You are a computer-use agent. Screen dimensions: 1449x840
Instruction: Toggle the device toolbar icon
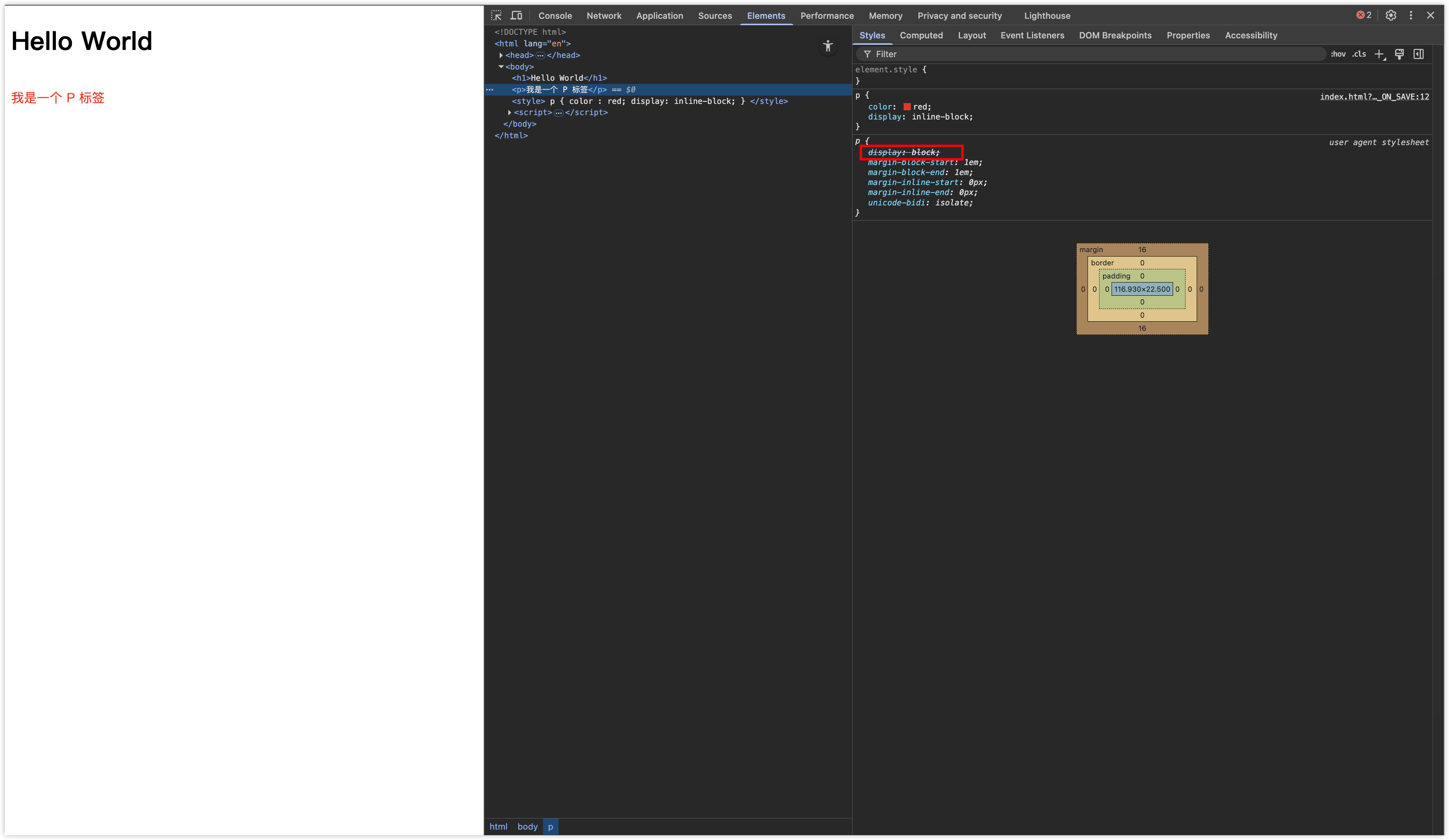coord(516,16)
